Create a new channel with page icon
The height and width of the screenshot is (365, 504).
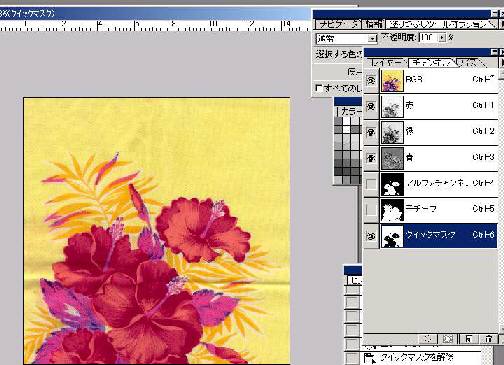coord(468,339)
